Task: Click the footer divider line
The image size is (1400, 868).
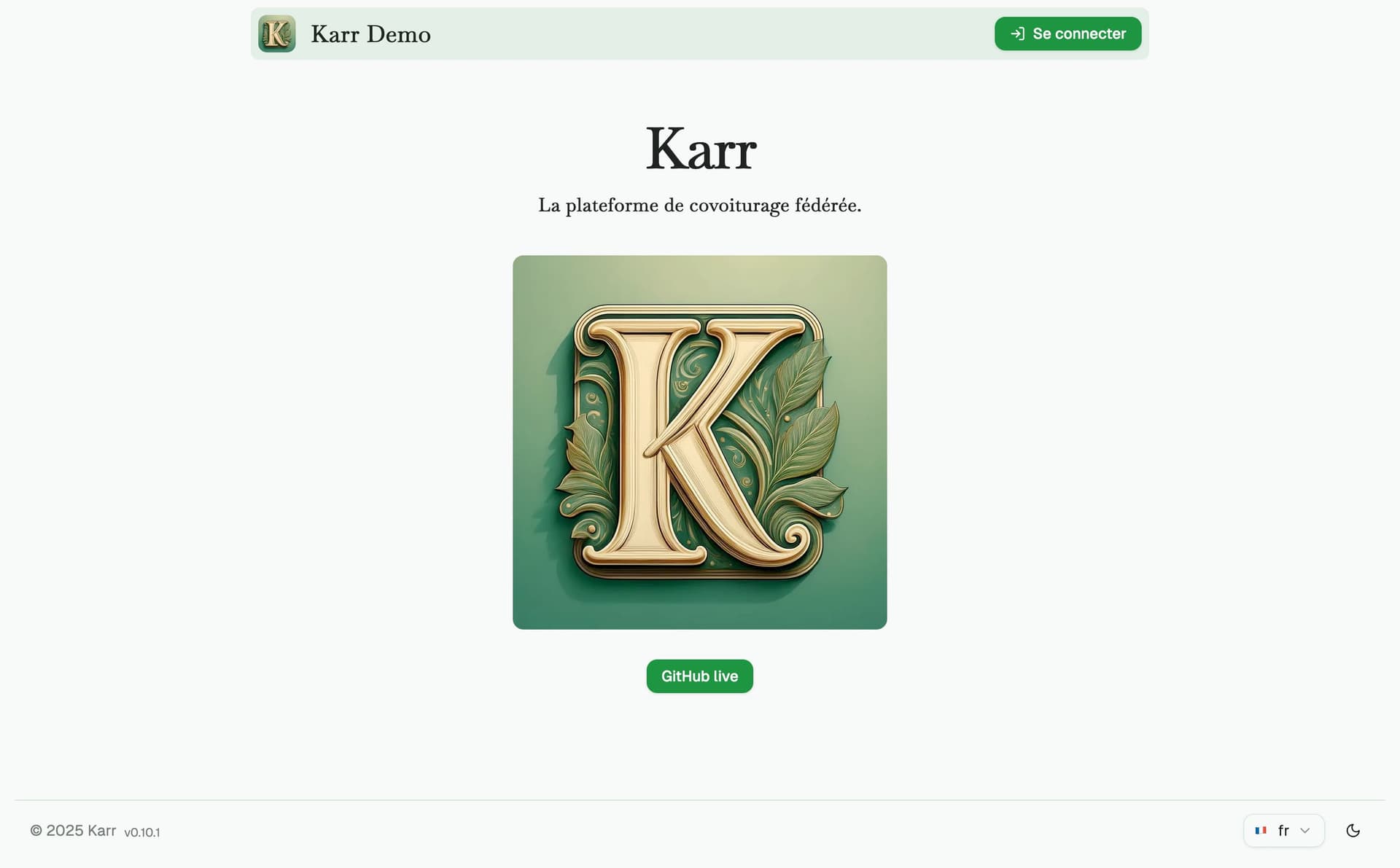Action: tap(699, 800)
